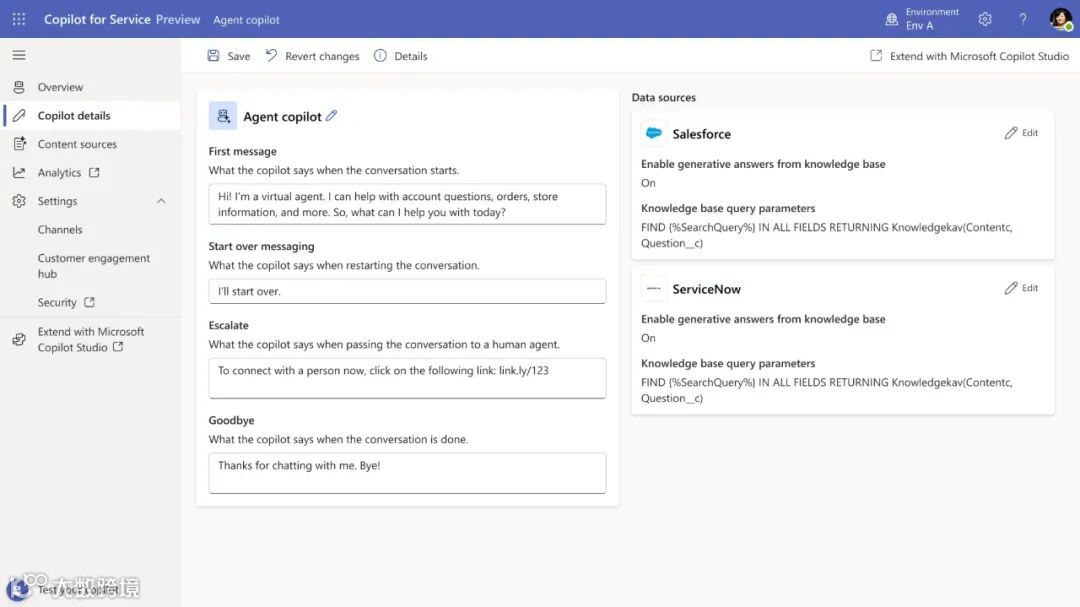Collapse the Settings section chevron
This screenshot has width=1080, height=607.
(161, 201)
